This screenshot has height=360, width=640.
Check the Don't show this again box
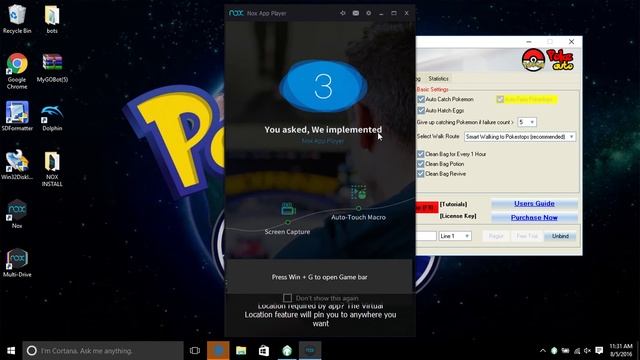pyautogui.click(x=287, y=298)
